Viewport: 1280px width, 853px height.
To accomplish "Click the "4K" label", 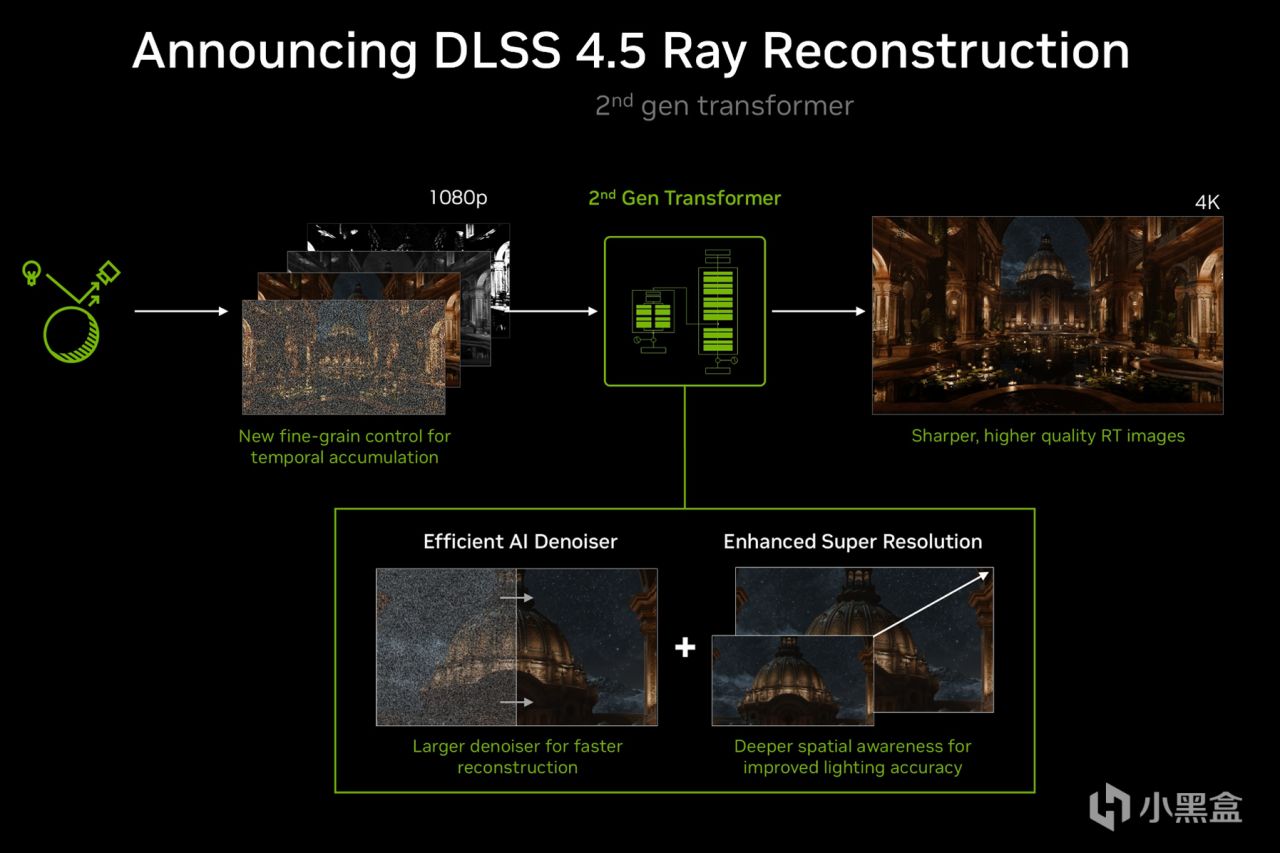I will point(1208,203).
